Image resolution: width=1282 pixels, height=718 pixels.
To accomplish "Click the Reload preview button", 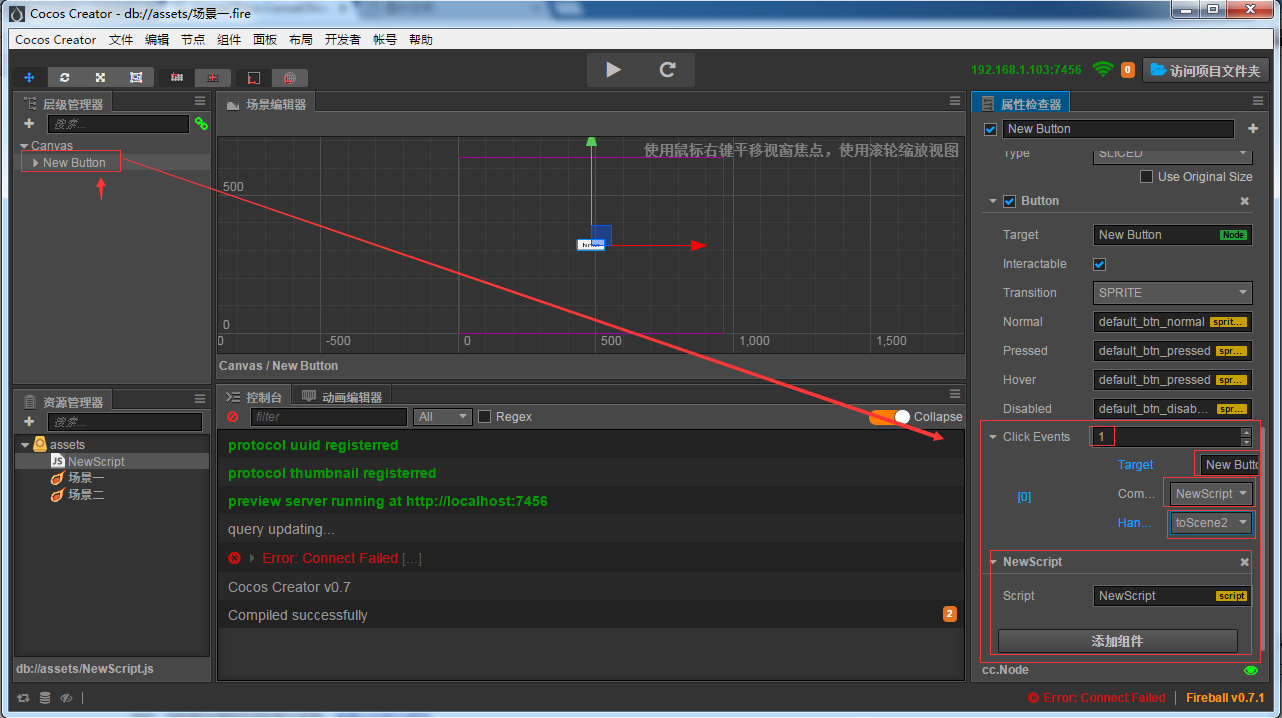I will click(668, 70).
